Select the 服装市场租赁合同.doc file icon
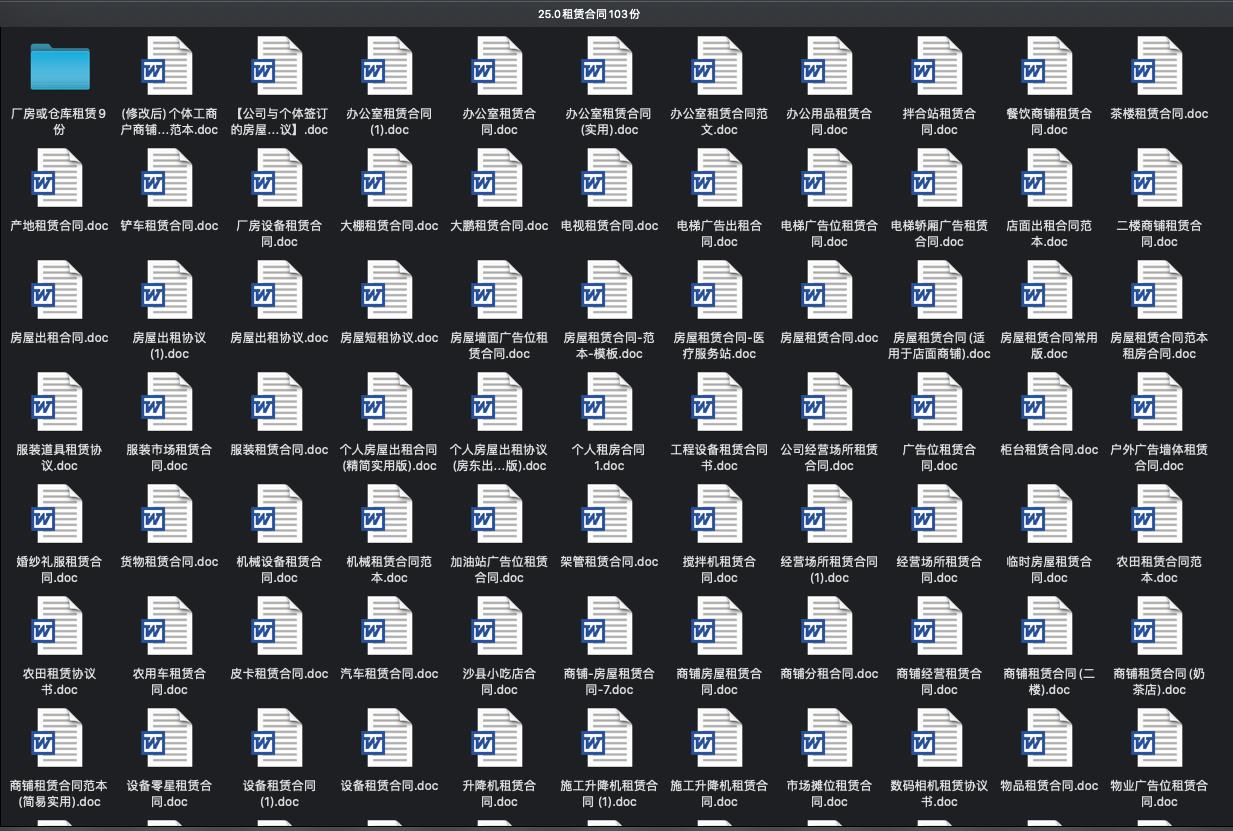1233x831 pixels. pyautogui.click(x=169, y=402)
